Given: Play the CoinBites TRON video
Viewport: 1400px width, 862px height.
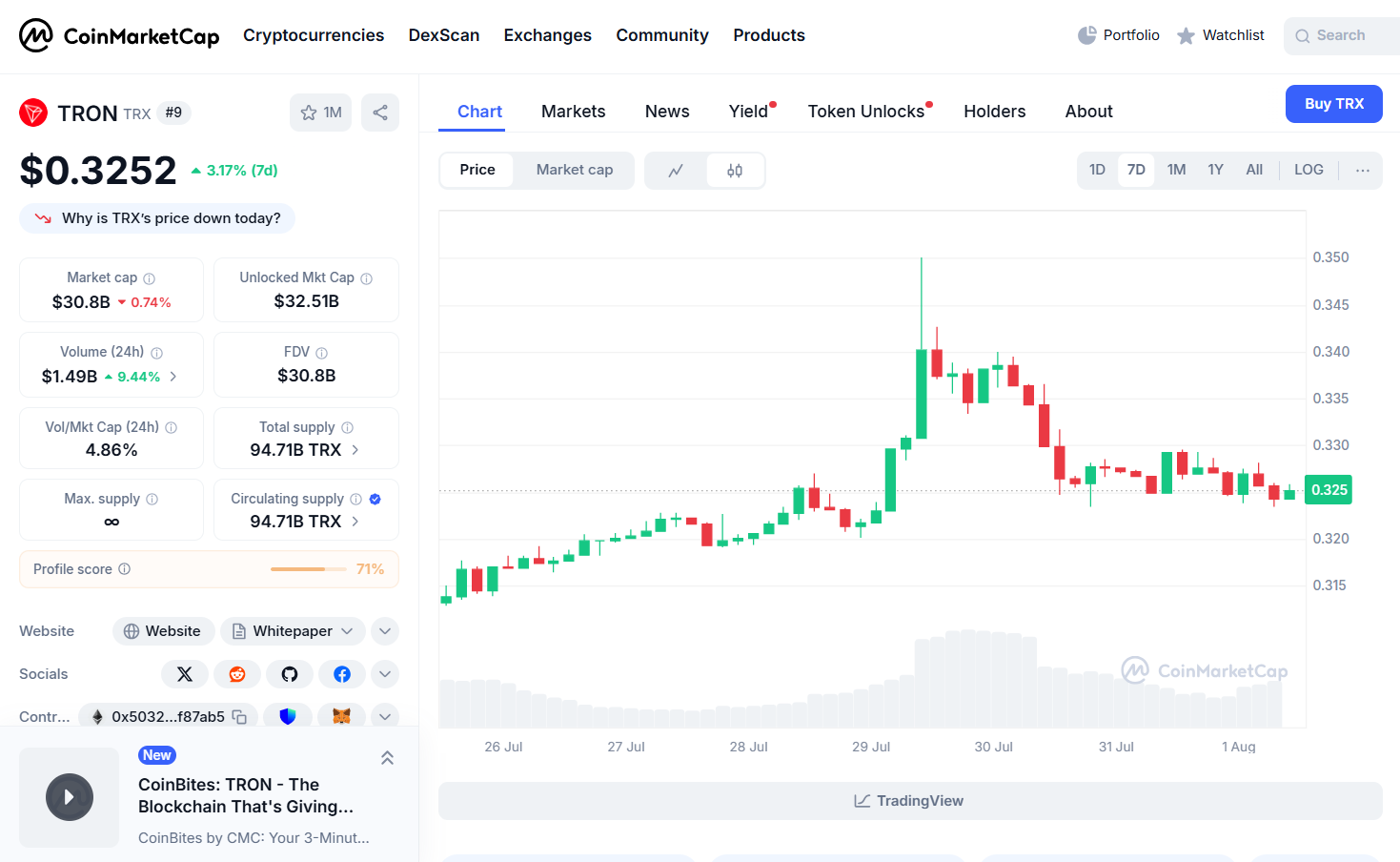Looking at the screenshot, I should tap(70, 797).
